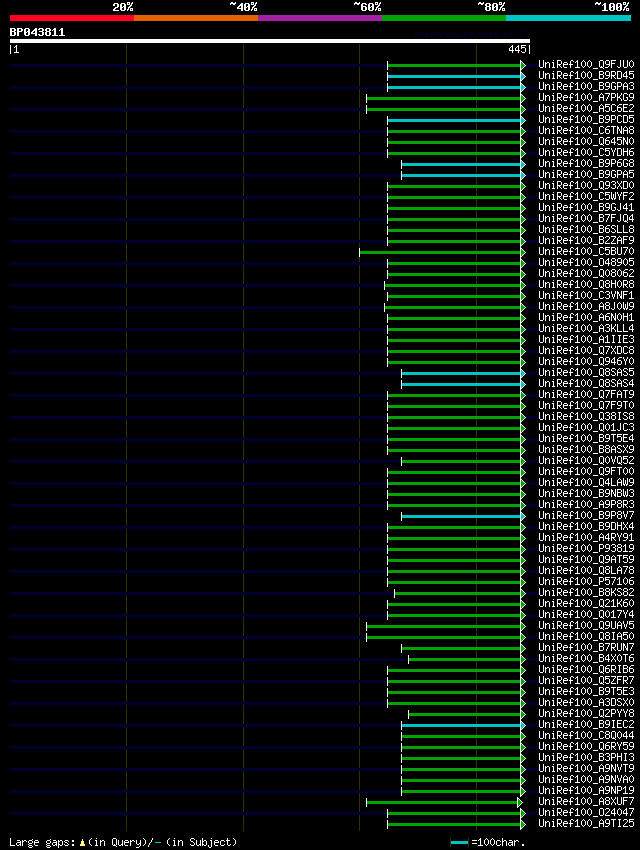
Task: Click the cyan 100char scale marker
Action: (x=459, y=842)
